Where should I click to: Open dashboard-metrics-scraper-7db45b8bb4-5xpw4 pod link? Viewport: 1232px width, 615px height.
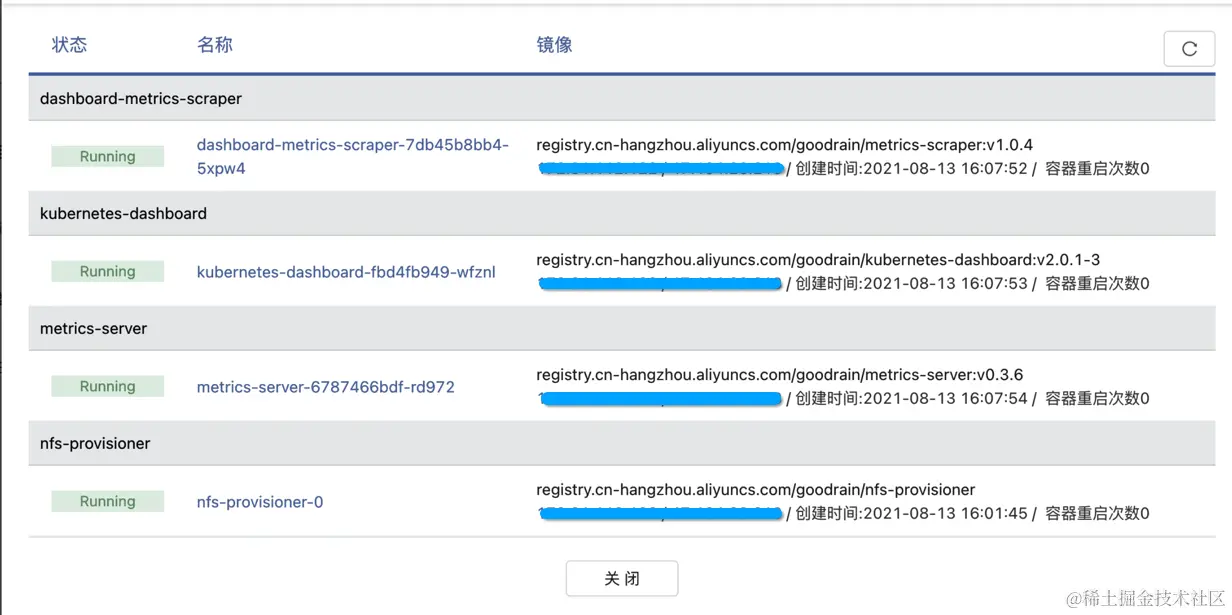pyautogui.click(x=353, y=157)
